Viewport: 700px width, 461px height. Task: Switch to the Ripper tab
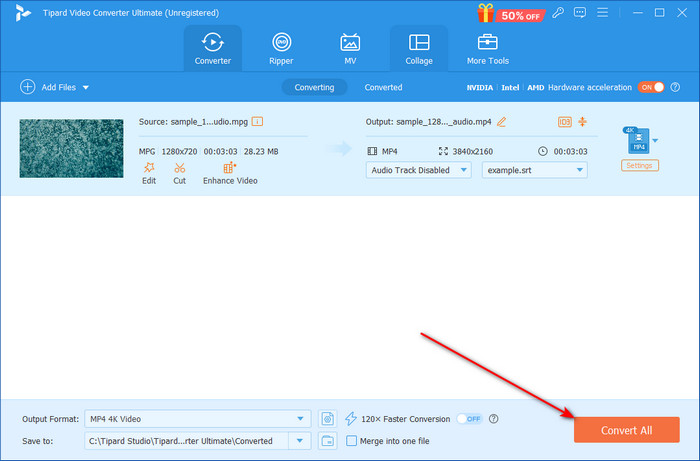(281, 49)
